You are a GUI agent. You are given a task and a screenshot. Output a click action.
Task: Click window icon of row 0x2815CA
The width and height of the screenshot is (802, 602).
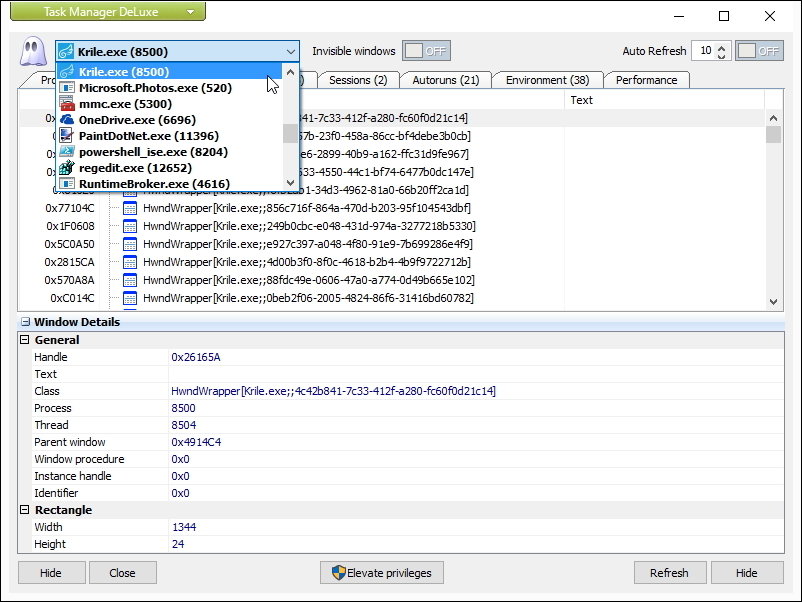pos(130,262)
